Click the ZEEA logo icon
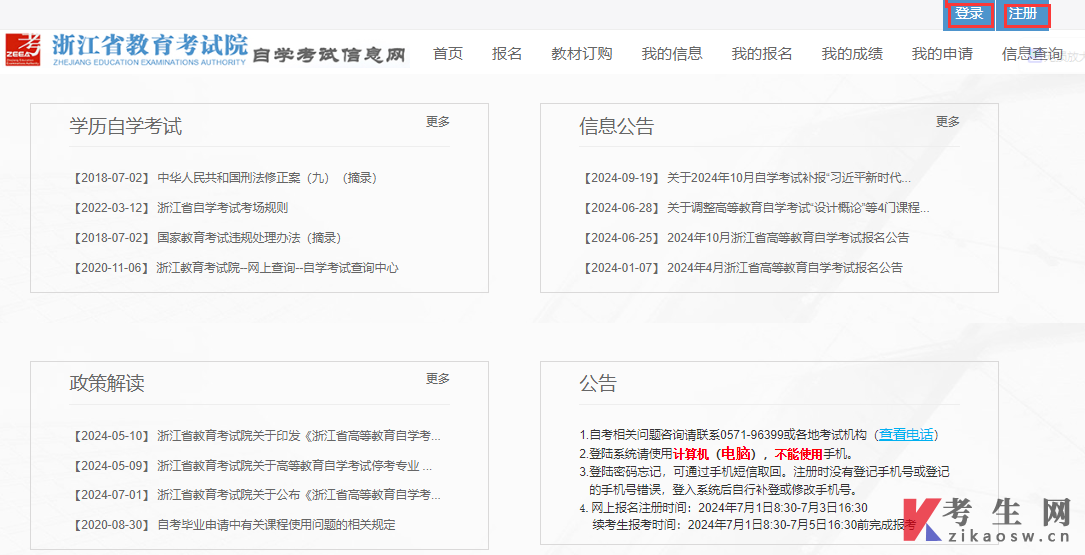The height and width of the screenshot is (555, 1085). [x=24, y=49]
